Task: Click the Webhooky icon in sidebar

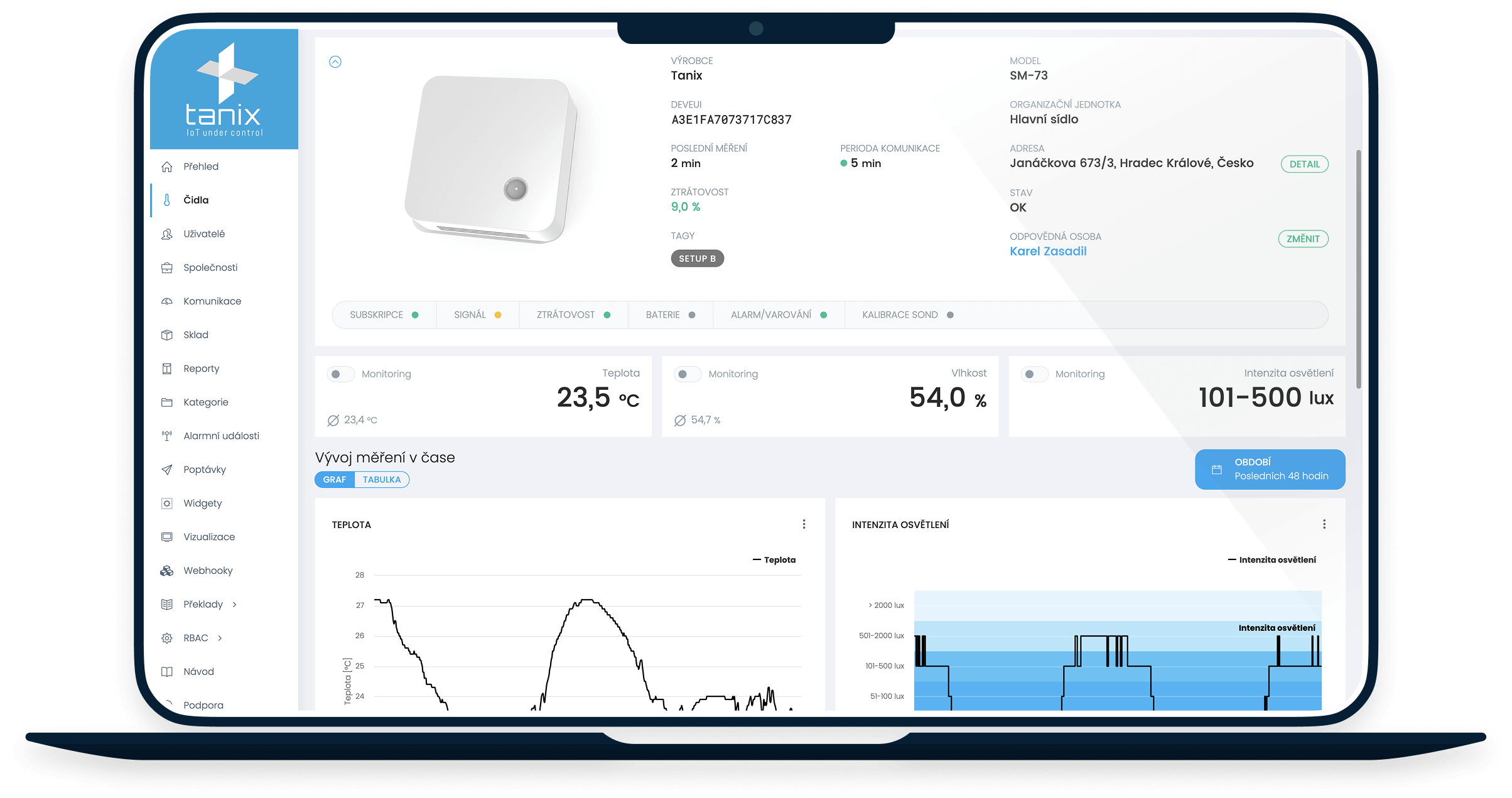Action: point(167,570)
